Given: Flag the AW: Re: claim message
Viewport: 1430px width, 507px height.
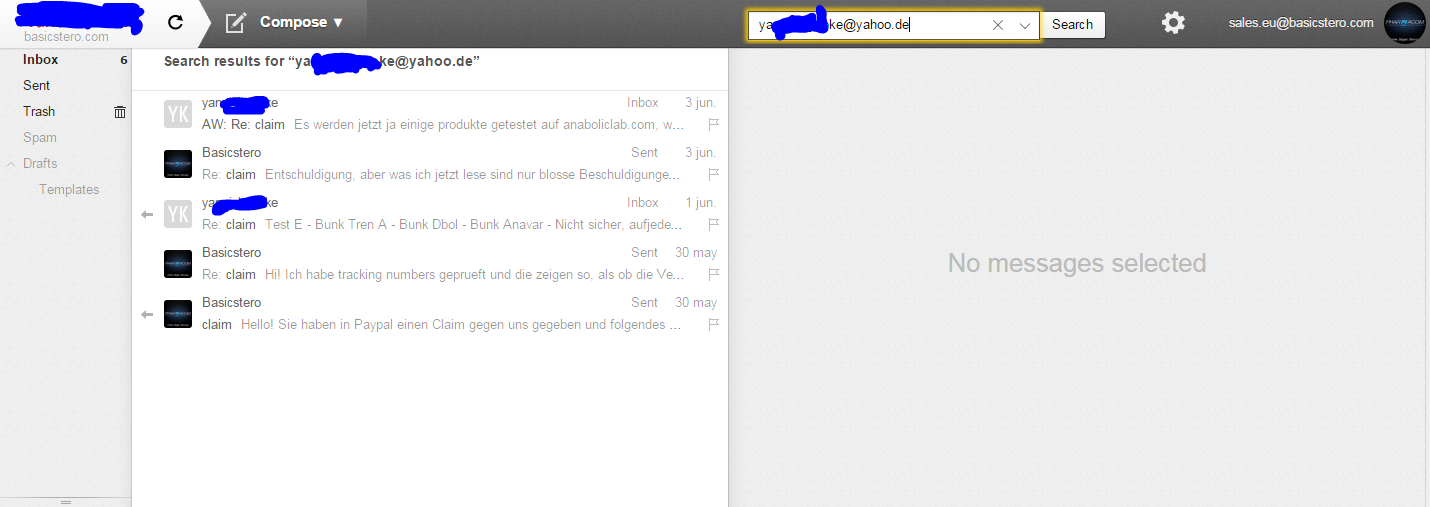Looking at the screenshot, I should [x=714, y=125].
